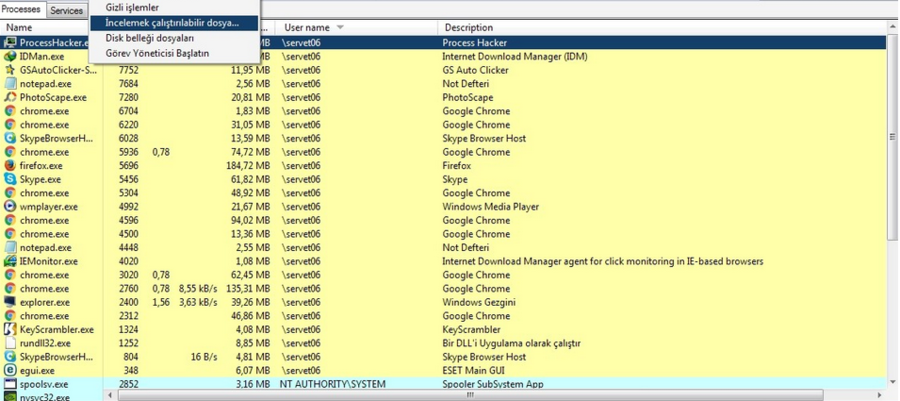
Task: Click CPU value 1,56 for explorer.exe
Action: click(x=161, y=302)
